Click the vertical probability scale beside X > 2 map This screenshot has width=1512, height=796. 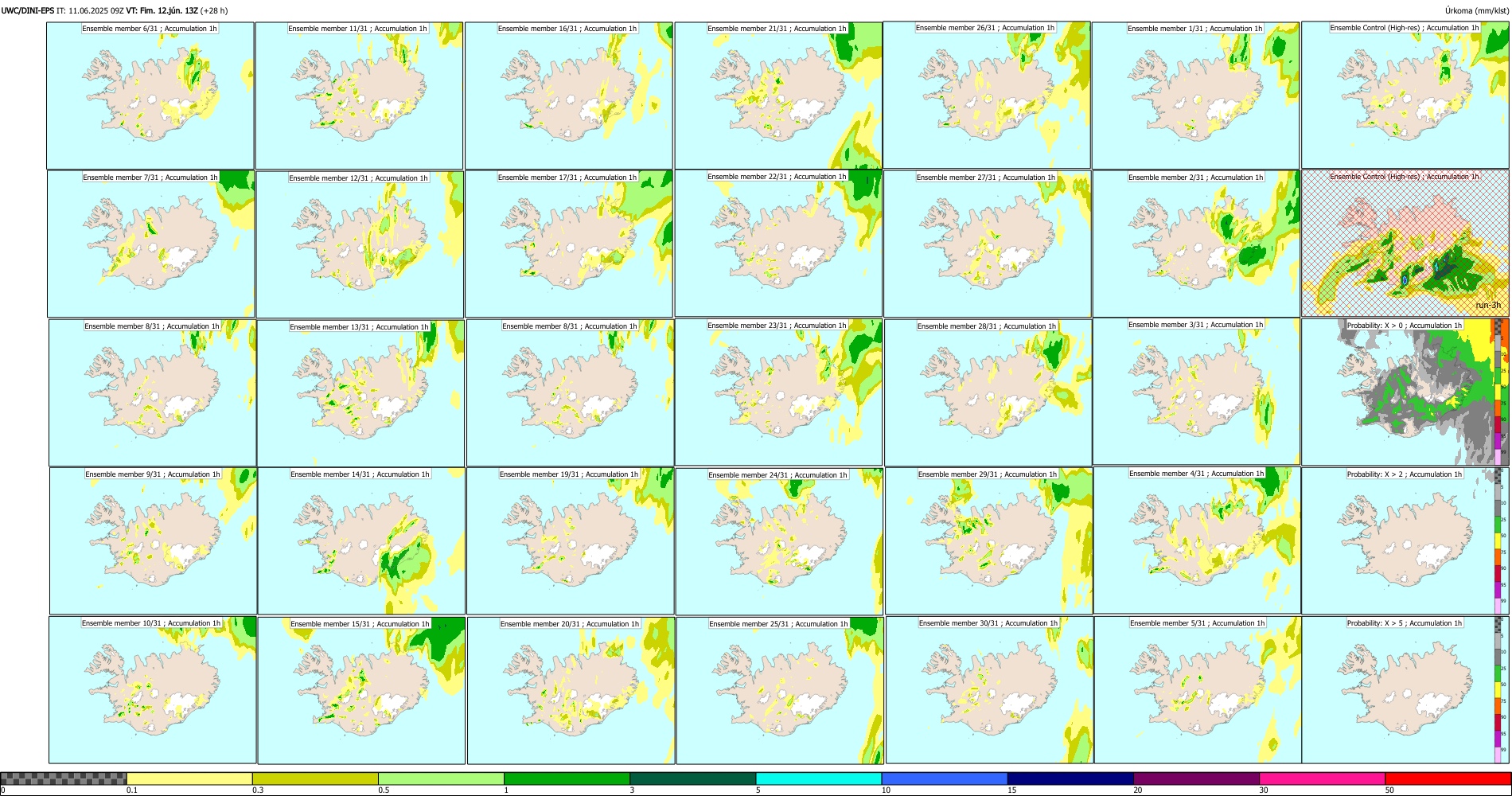point(1498,540)
